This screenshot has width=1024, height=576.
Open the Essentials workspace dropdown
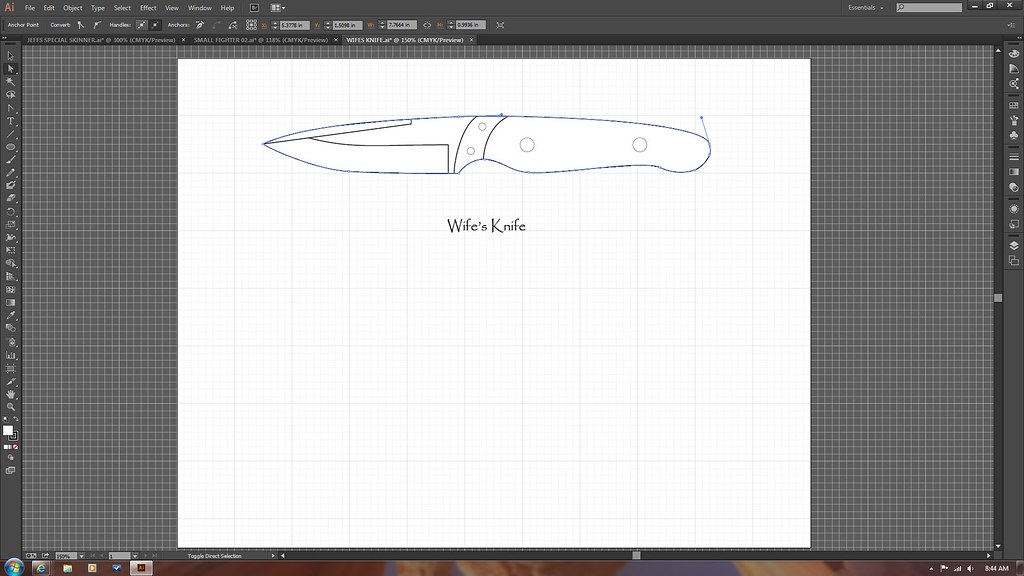[870, 8]
